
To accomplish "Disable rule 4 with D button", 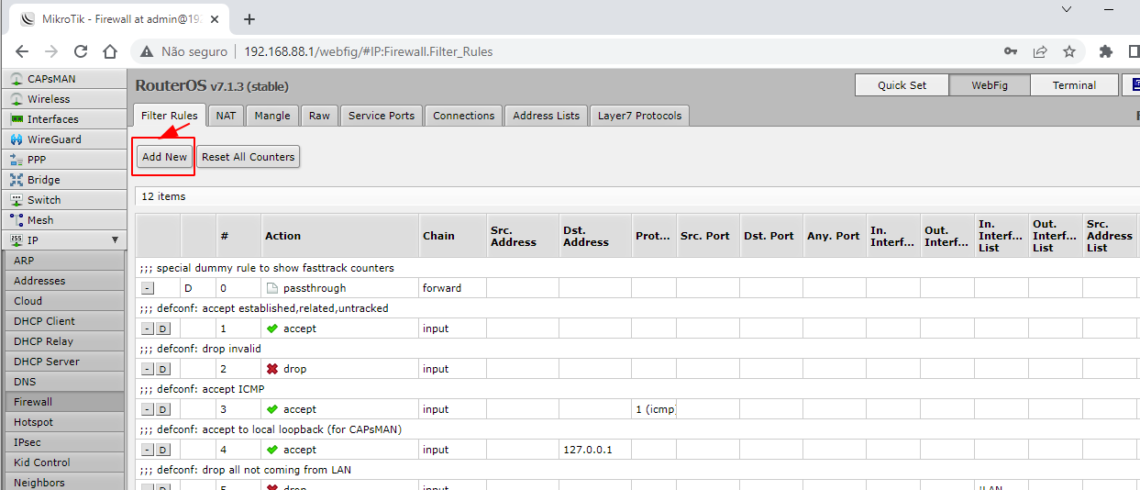I will 163,450.
